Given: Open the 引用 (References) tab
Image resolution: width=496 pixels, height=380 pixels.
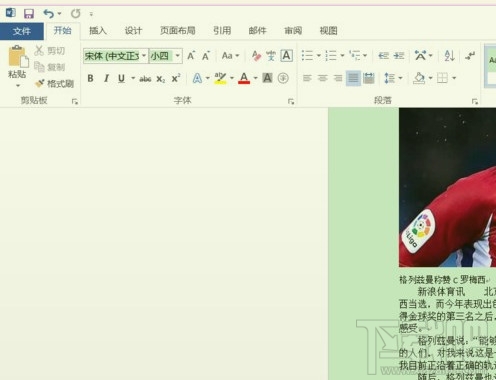Looking at the screenshot, I should click(x=222, y=31).
